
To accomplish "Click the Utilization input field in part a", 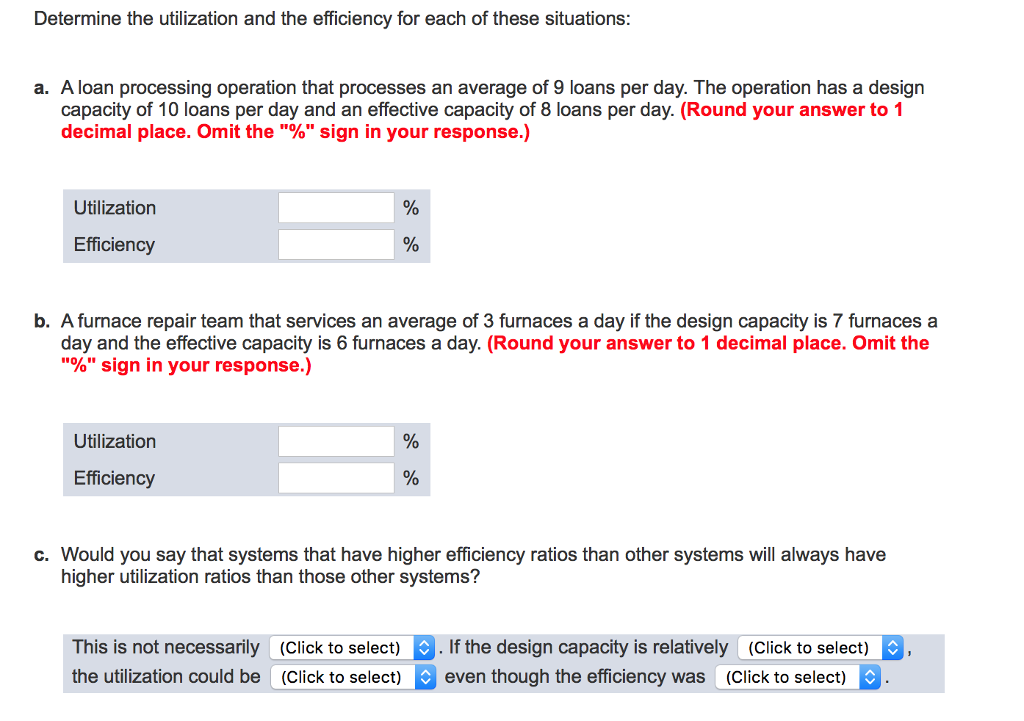I will coord(335,207).
